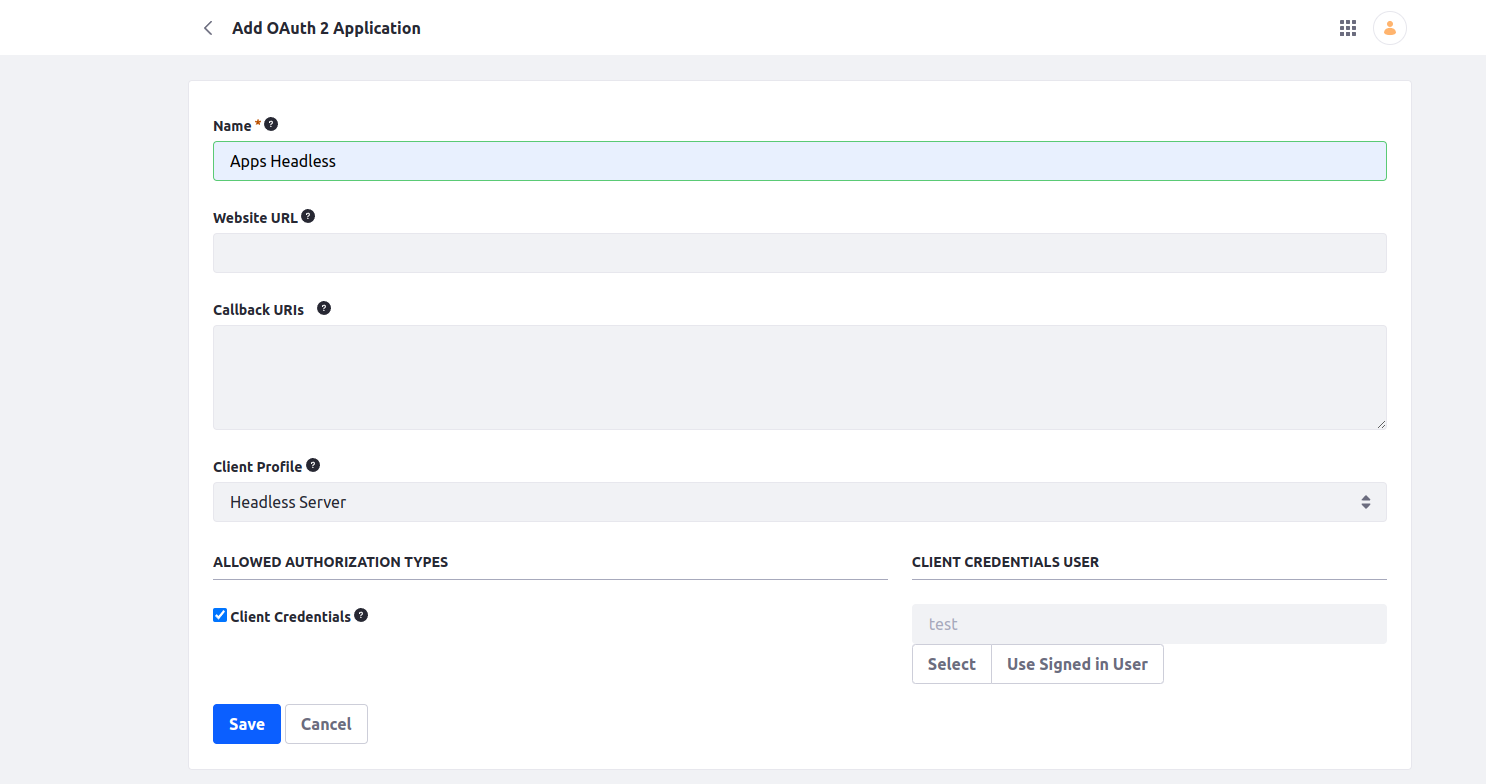1486x784 pixels.
Task: Click the Website URL label
Action: pyautogui.click(x=255, y=217)
